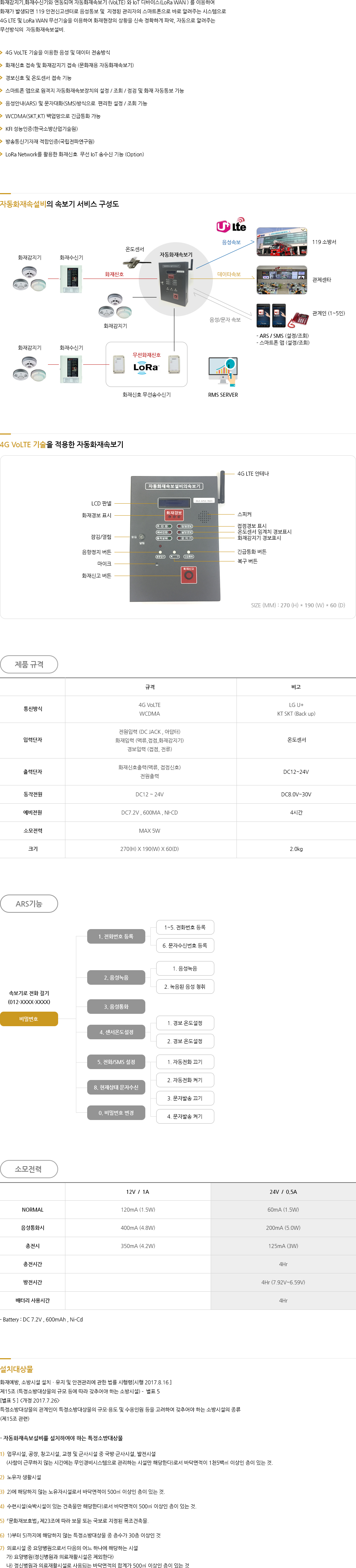Click the 관제센터 control room photo
This screenshot has width=356, height=1568.
[281, 280]
